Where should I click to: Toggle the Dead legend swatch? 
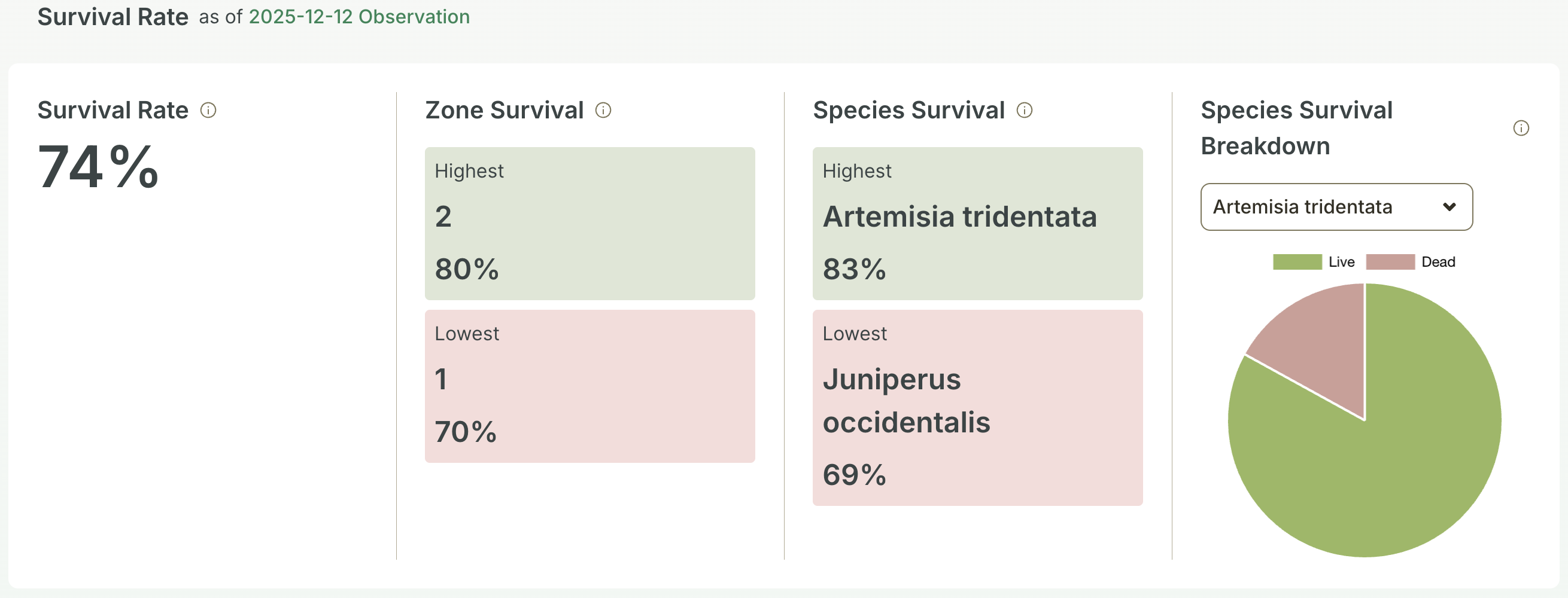pyautogui.click(x=1390, y=261)
